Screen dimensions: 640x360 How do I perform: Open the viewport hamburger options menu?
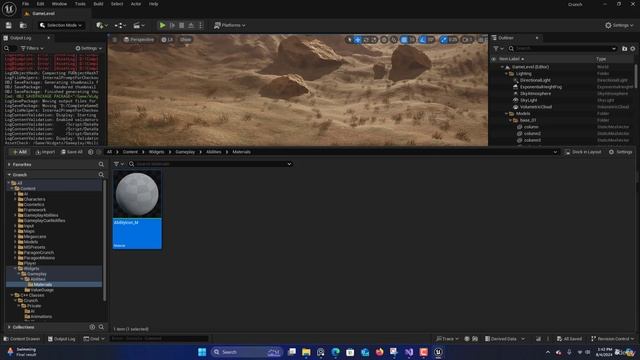[x=115, y=40]
